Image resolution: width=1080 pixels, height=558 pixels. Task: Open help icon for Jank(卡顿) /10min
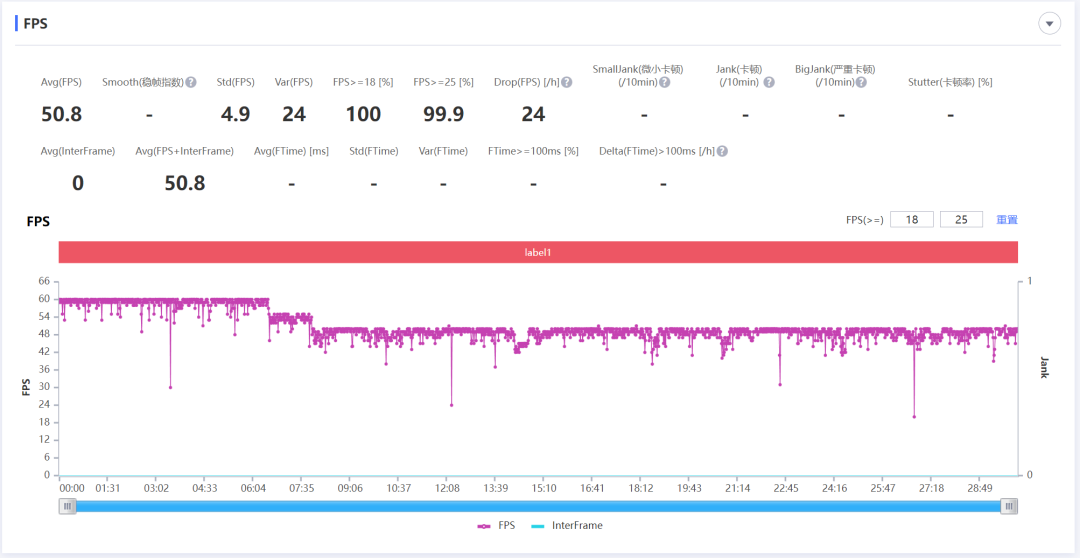(x=769, y=82)
